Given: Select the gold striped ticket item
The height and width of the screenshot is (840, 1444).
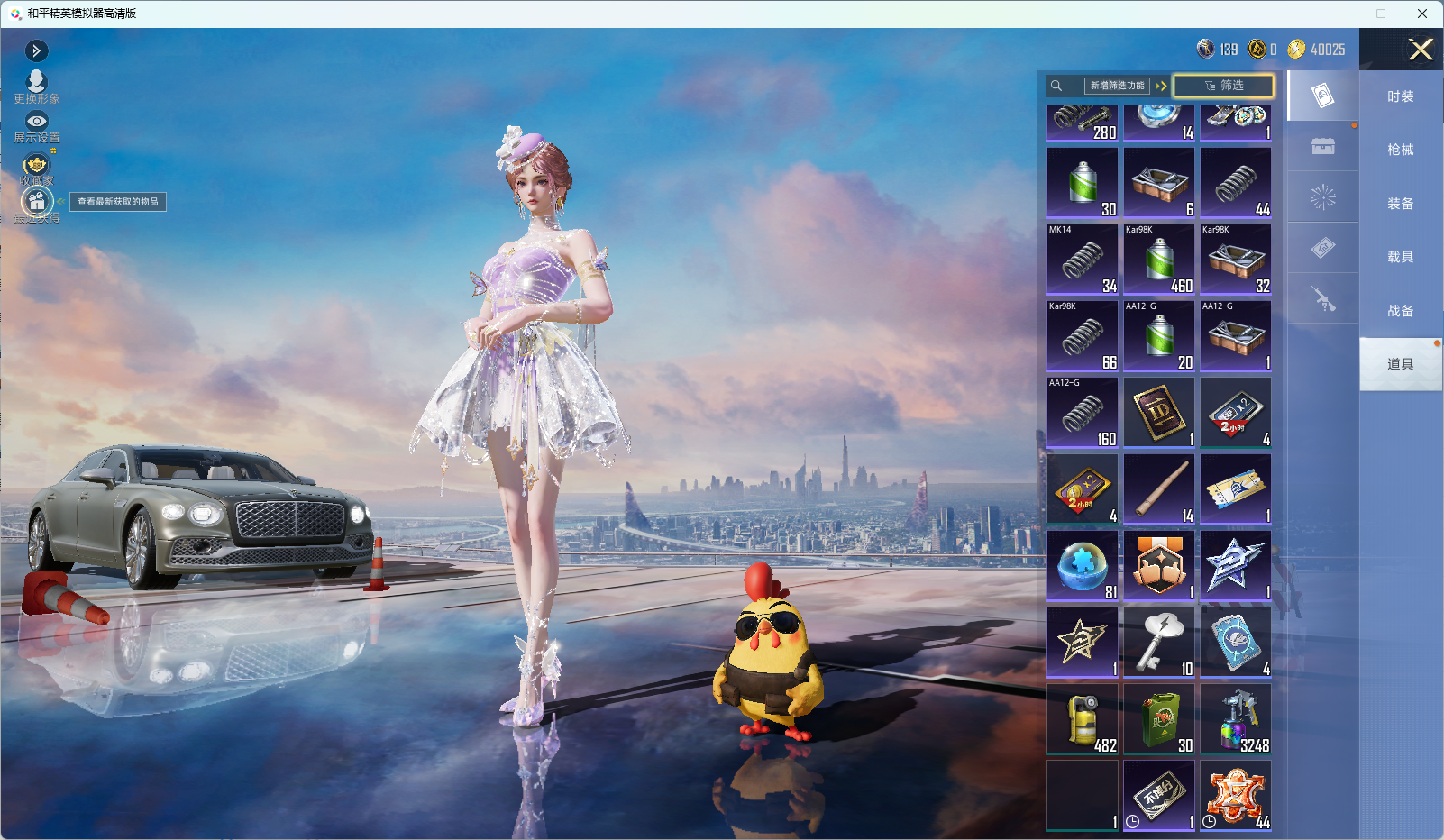Looking at the screenshot, I should point(1236,489).
